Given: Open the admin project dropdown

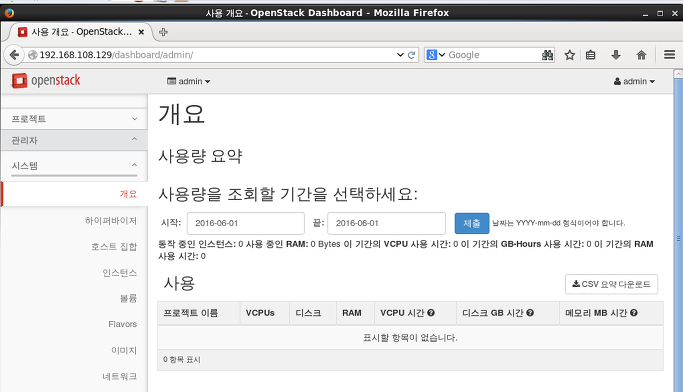Looking at the screenshot, I should [189, 81].
